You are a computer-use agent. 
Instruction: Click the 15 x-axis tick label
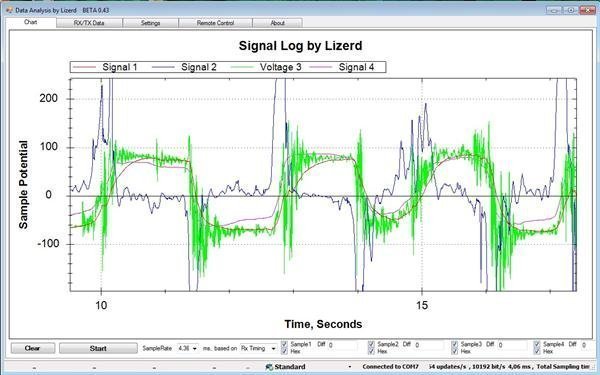coord(422,305)
